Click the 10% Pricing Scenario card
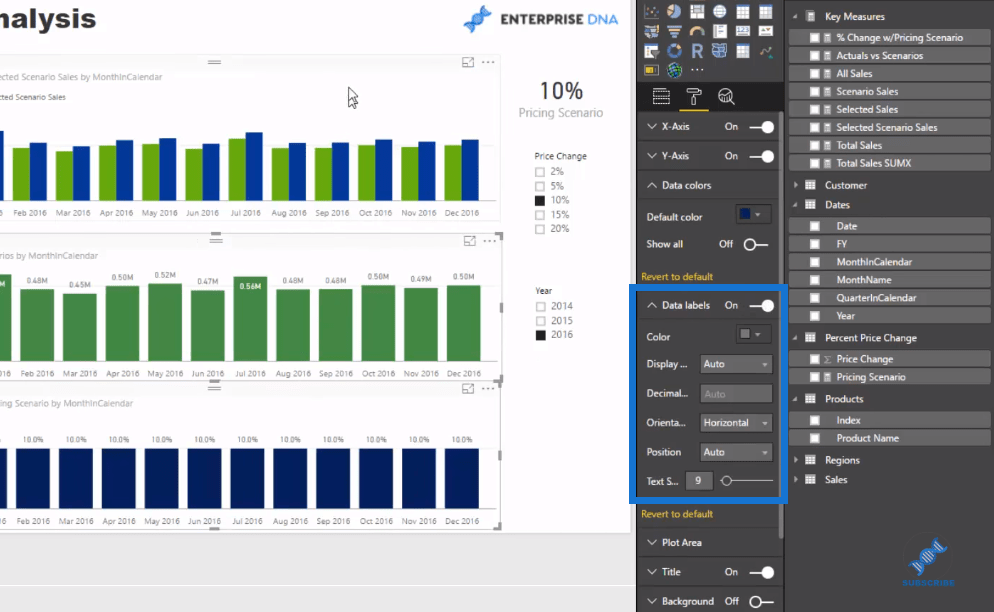Screen dimensions: 994x612 pyautogui.click(x=561, y=100)
